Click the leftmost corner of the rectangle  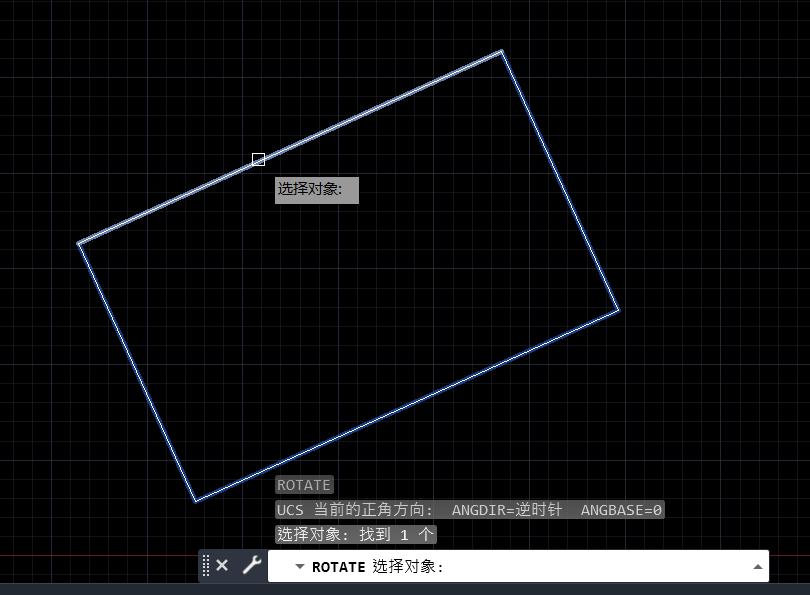point(79,243)
